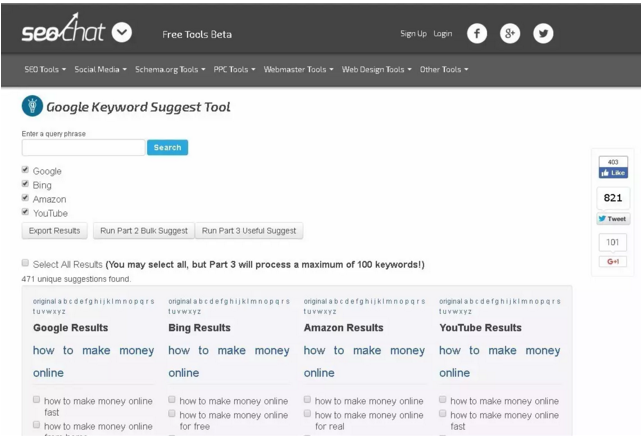Click 'original' link above Amazon Results
The image size is (641, 436).
point(315,302)
